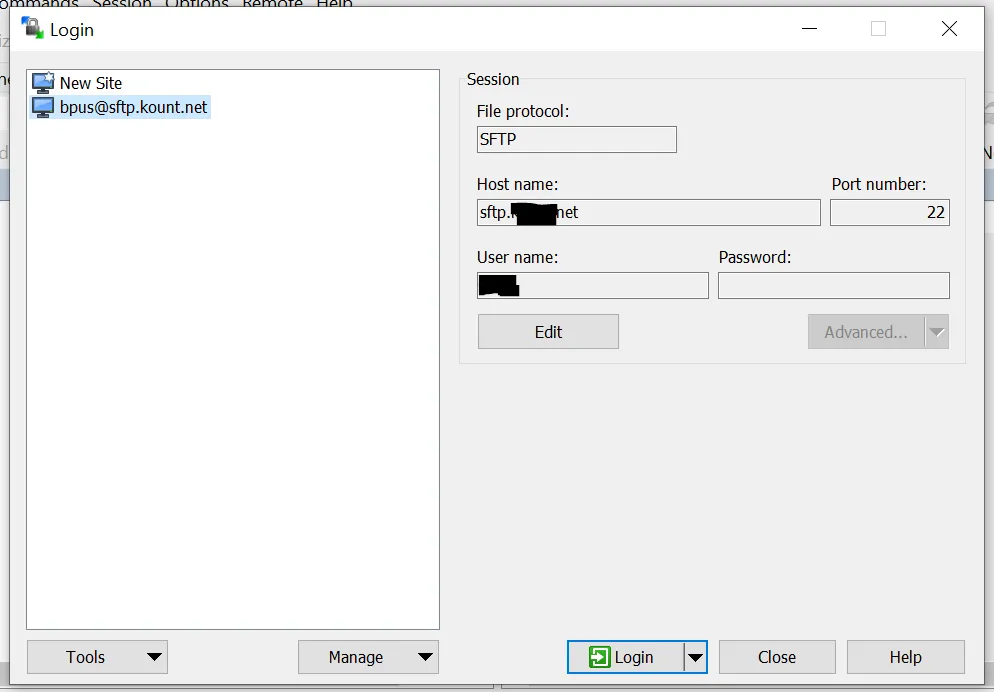Open Options menu in background window
This screenshot has width=994, height=692.
coord(197,3)
